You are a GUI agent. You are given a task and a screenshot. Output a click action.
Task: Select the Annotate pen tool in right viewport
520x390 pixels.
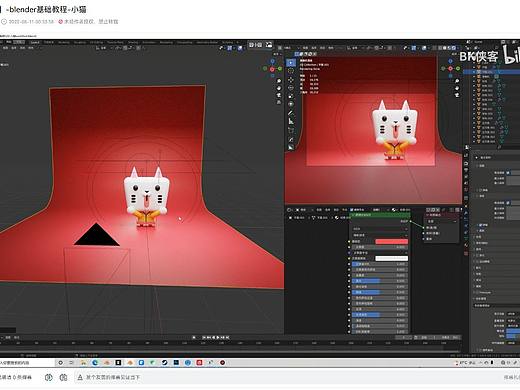pyautogui.click(x=291, y=113)
